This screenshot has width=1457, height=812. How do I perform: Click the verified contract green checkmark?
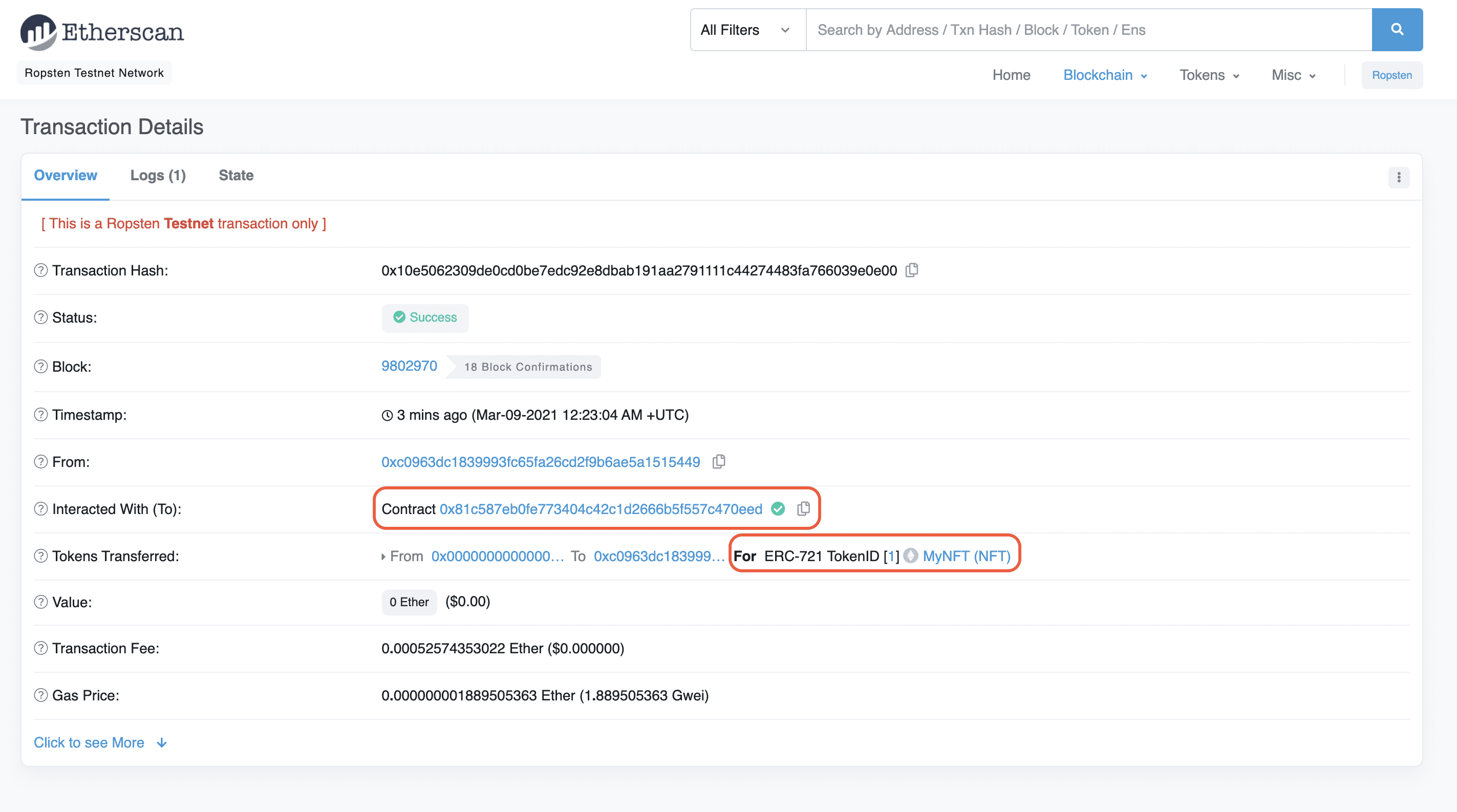778,509
